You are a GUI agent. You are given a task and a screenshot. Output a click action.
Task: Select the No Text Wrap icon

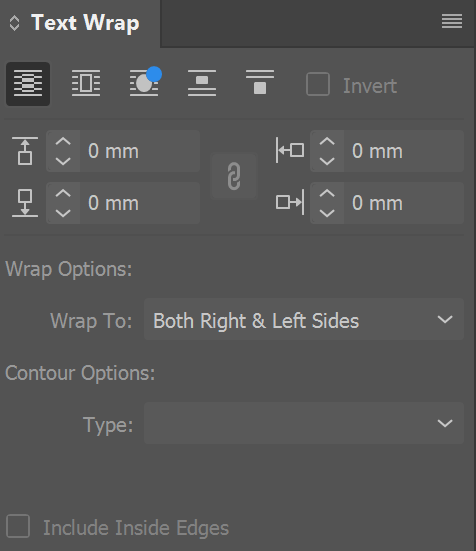click(28, 84)
